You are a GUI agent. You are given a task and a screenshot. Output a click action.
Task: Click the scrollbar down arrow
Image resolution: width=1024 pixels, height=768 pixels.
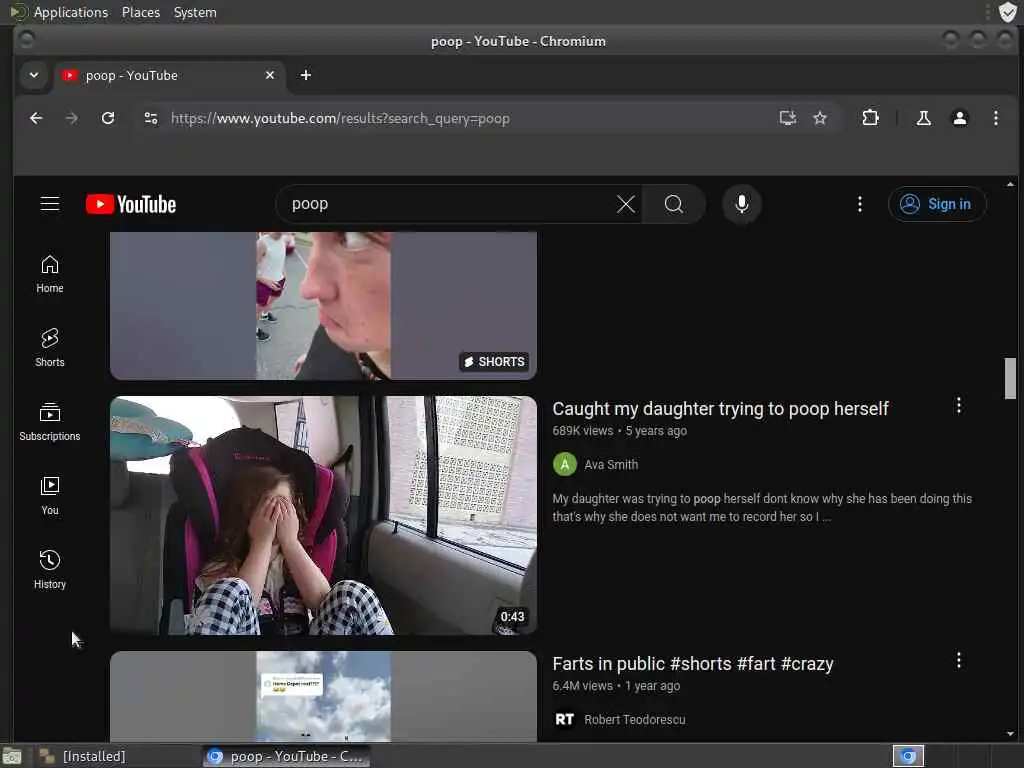[x=1010, y=734]
